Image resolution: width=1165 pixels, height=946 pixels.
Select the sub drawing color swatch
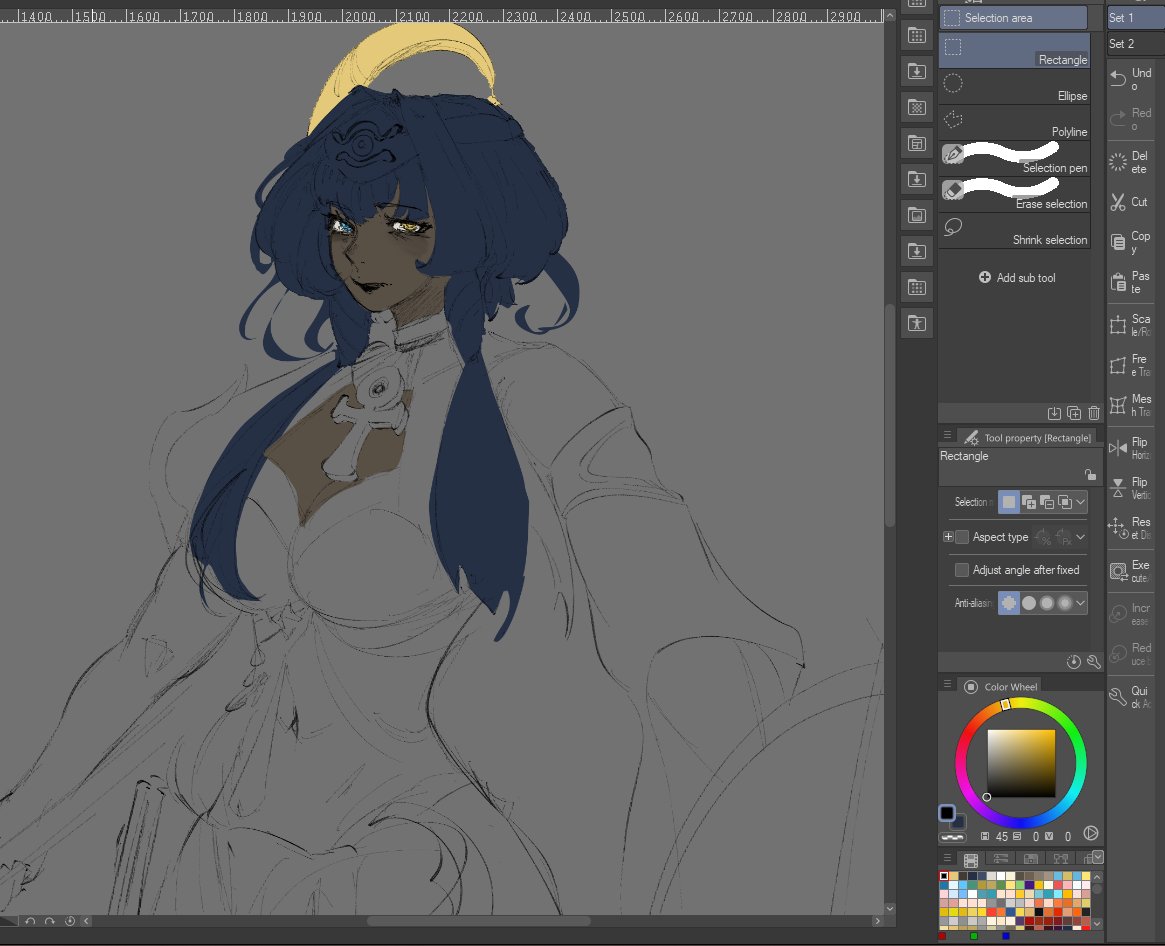[958, 822]
